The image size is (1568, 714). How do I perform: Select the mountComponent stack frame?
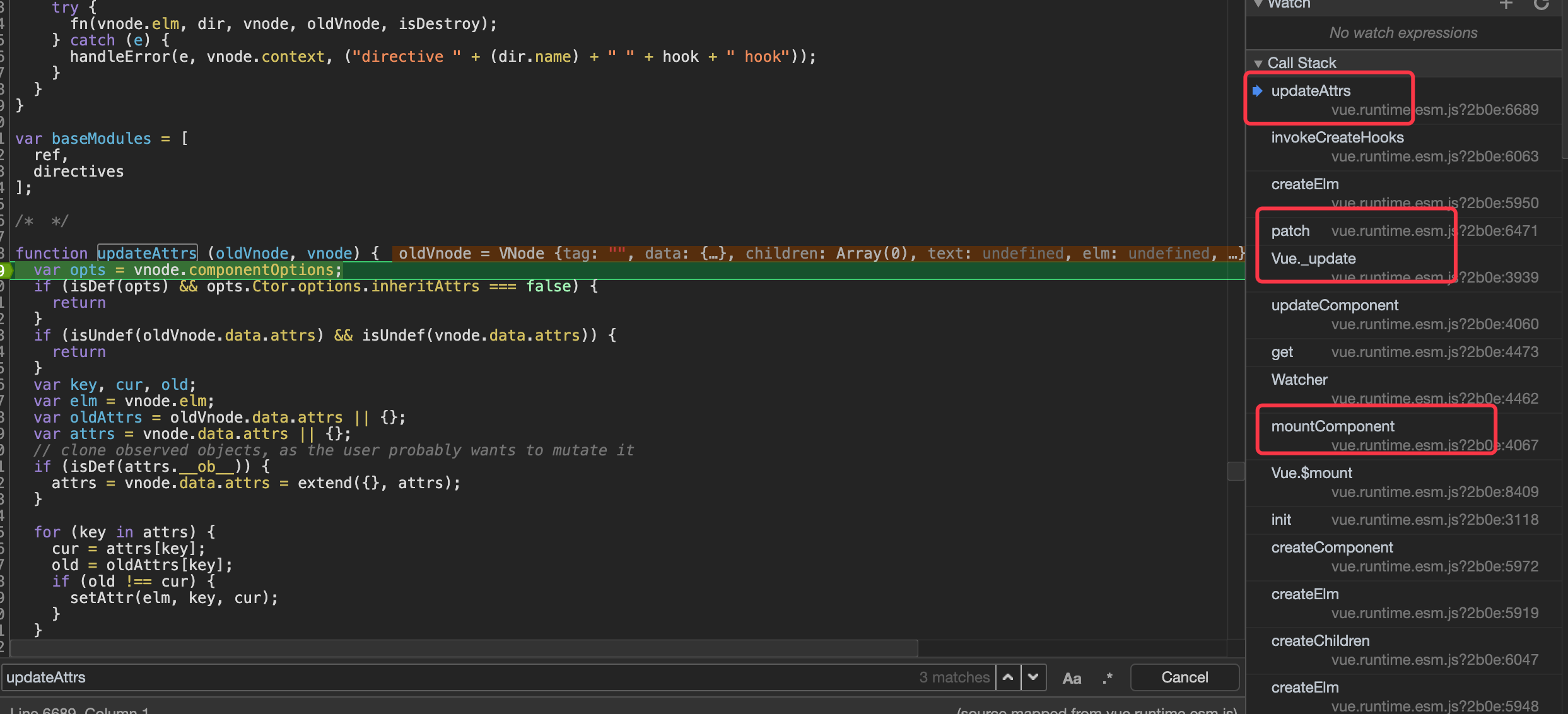coord(1332,426)
